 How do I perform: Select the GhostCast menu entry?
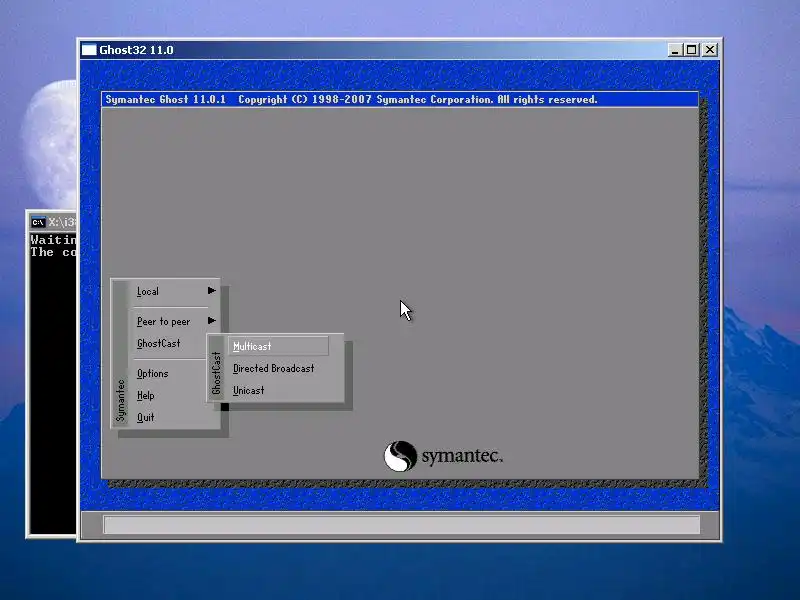pos(159,343)
